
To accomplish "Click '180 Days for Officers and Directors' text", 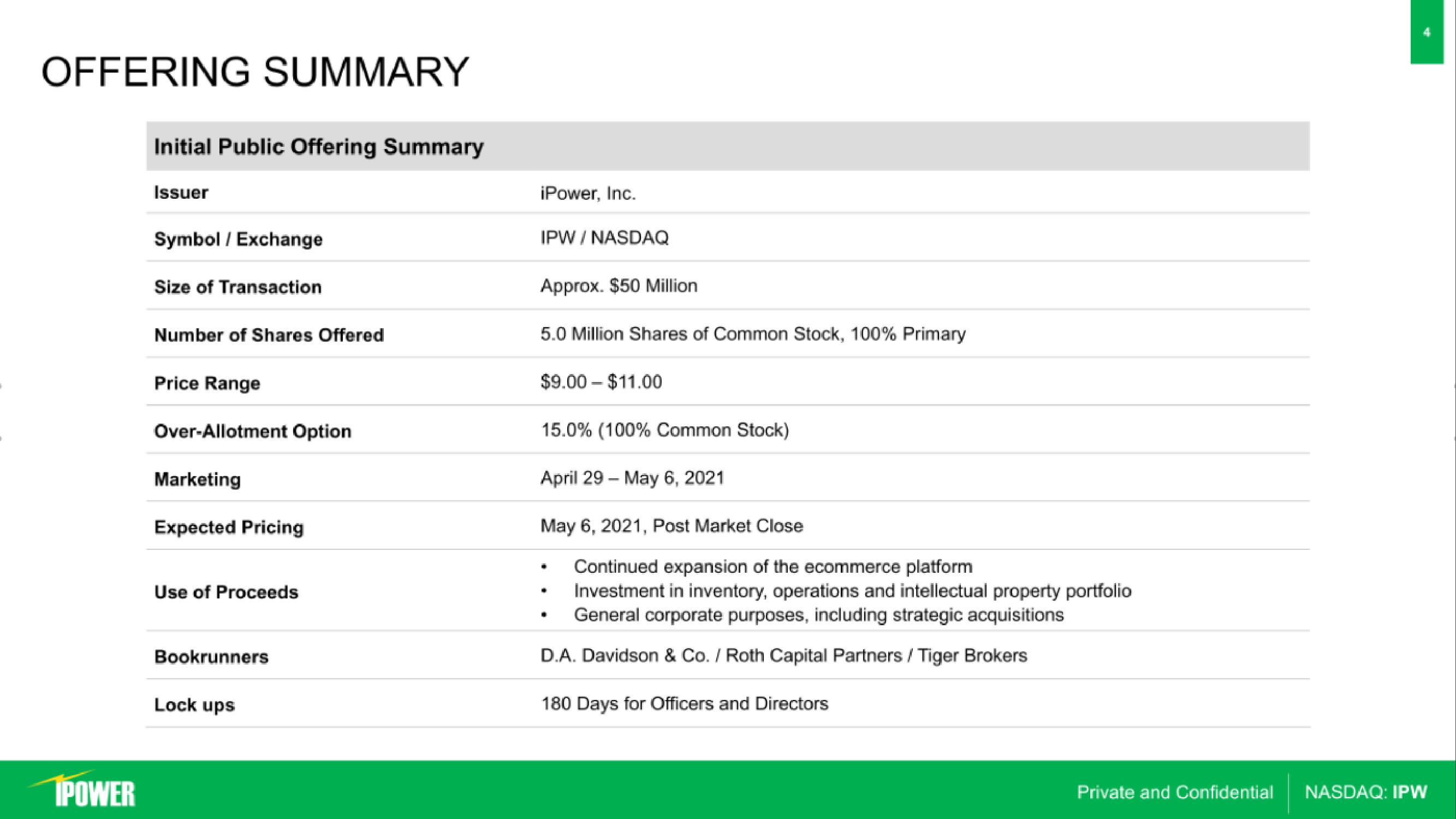I will click(685, 704).
